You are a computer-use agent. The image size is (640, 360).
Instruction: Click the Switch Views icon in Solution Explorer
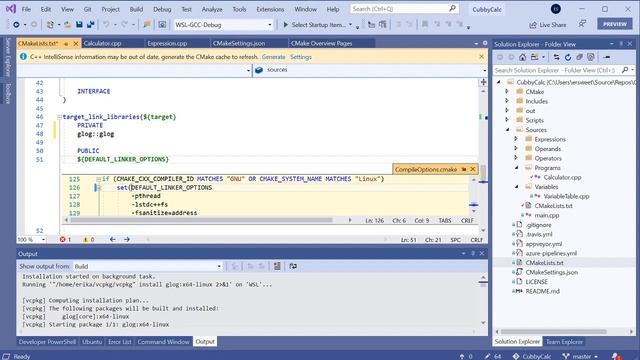[535, 57]
